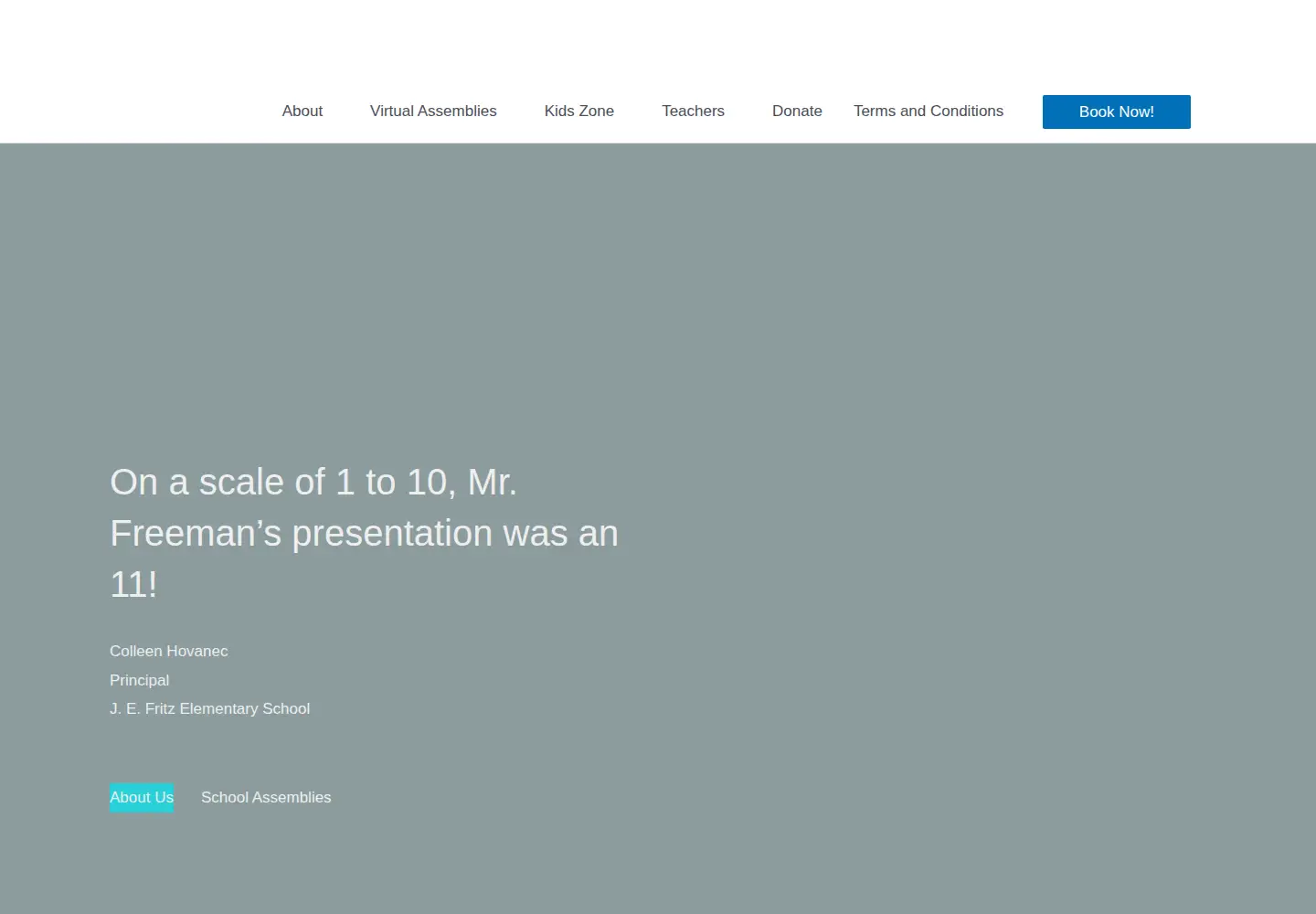The width and height of the screenshot is (1316, 914).
Task: Go to Kids Zone page
Action: [x=579, y=111]
